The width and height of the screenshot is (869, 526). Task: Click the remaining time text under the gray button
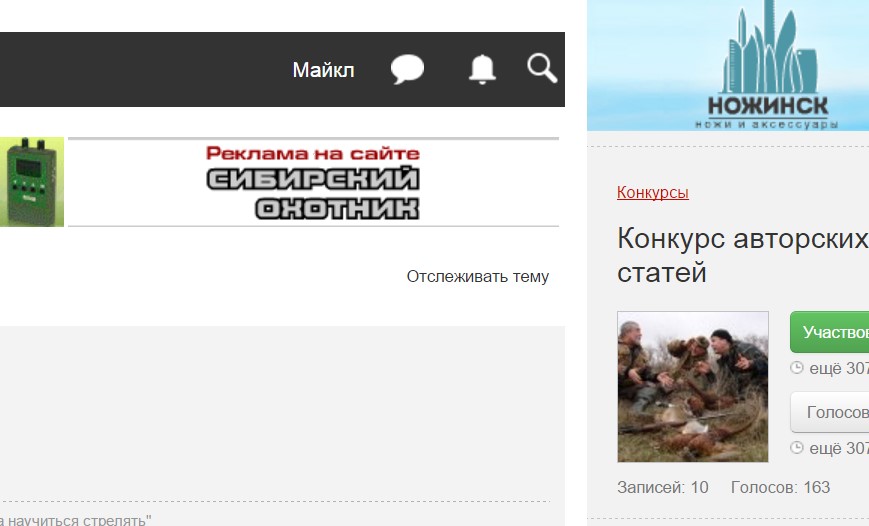838,447
